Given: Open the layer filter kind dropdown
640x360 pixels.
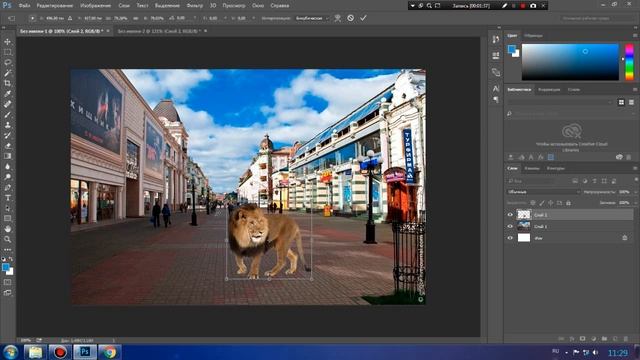Looking at the screenshot, I should point(531,180).
